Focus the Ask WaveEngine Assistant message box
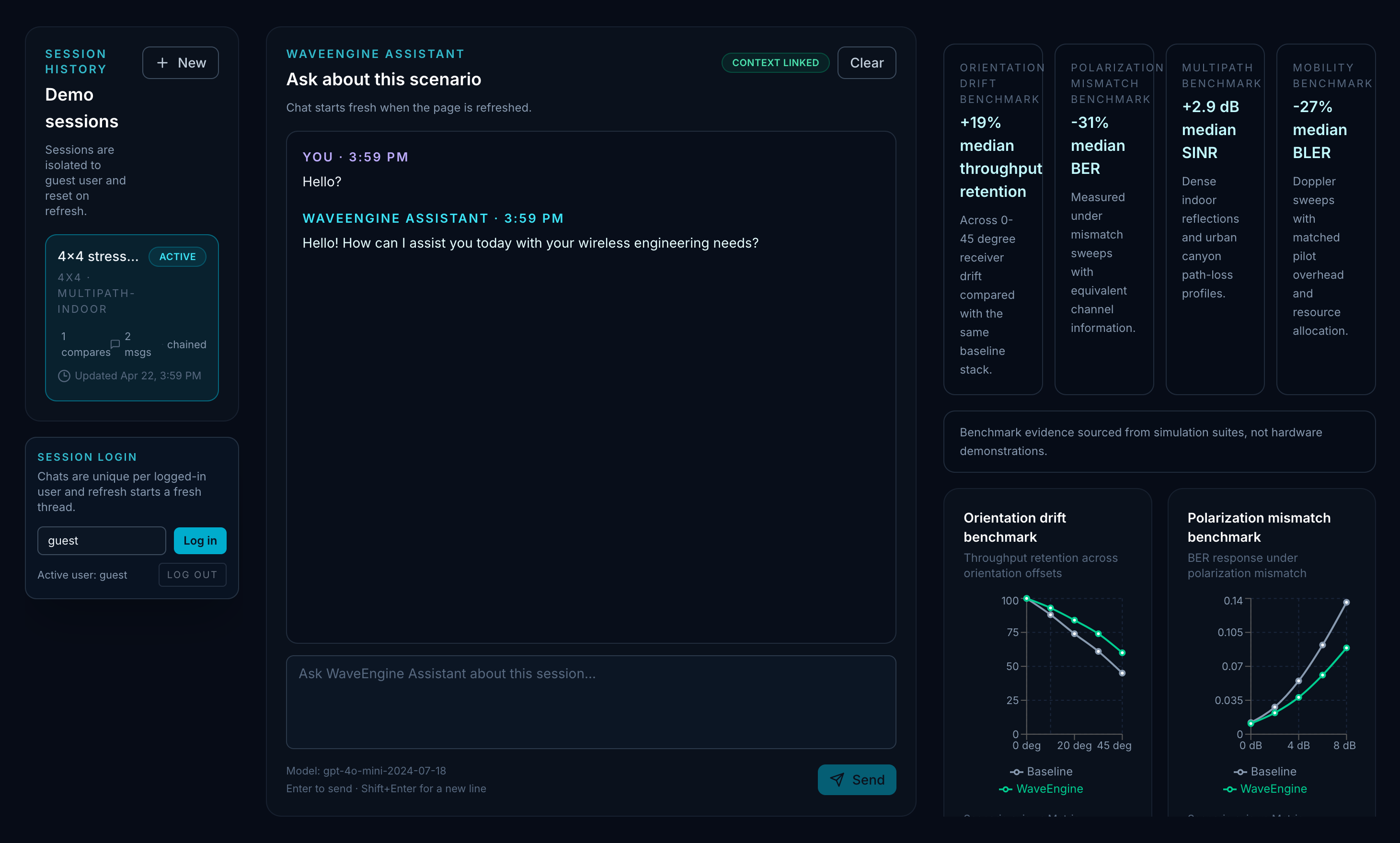This screenshot has height=843, width=1400. click(x=591, y=702)
